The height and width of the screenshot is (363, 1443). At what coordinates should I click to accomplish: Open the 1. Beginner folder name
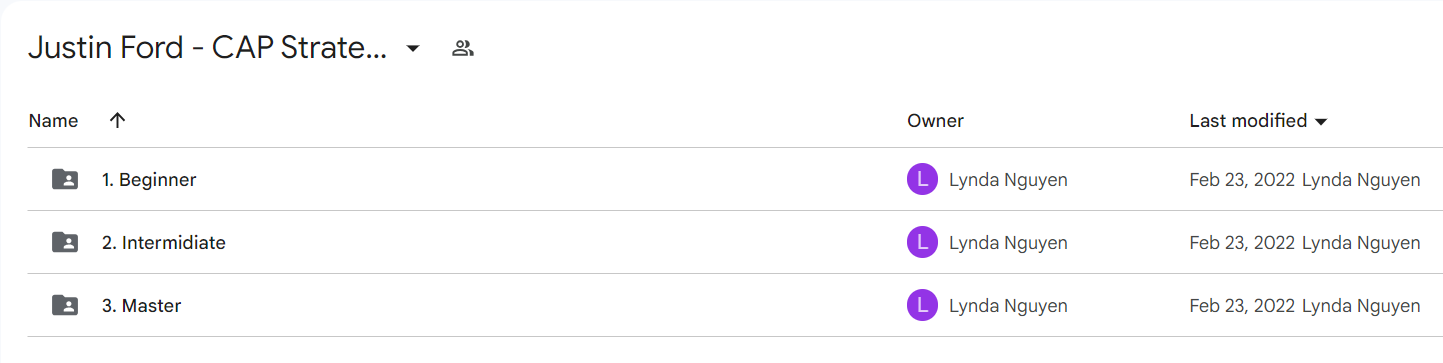coord(149,180)
